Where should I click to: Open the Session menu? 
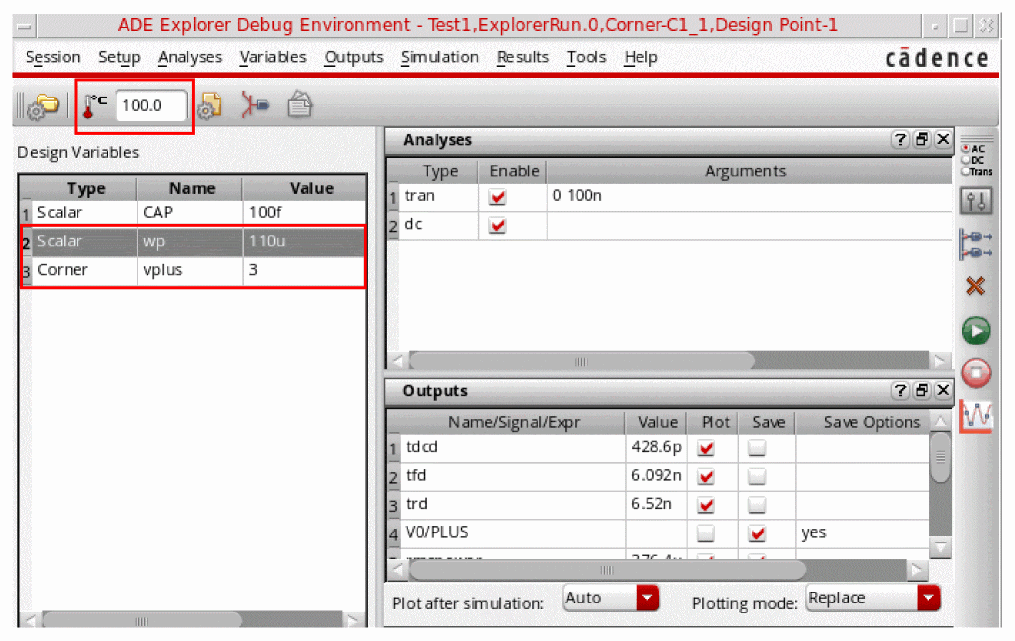click(53, 58)
